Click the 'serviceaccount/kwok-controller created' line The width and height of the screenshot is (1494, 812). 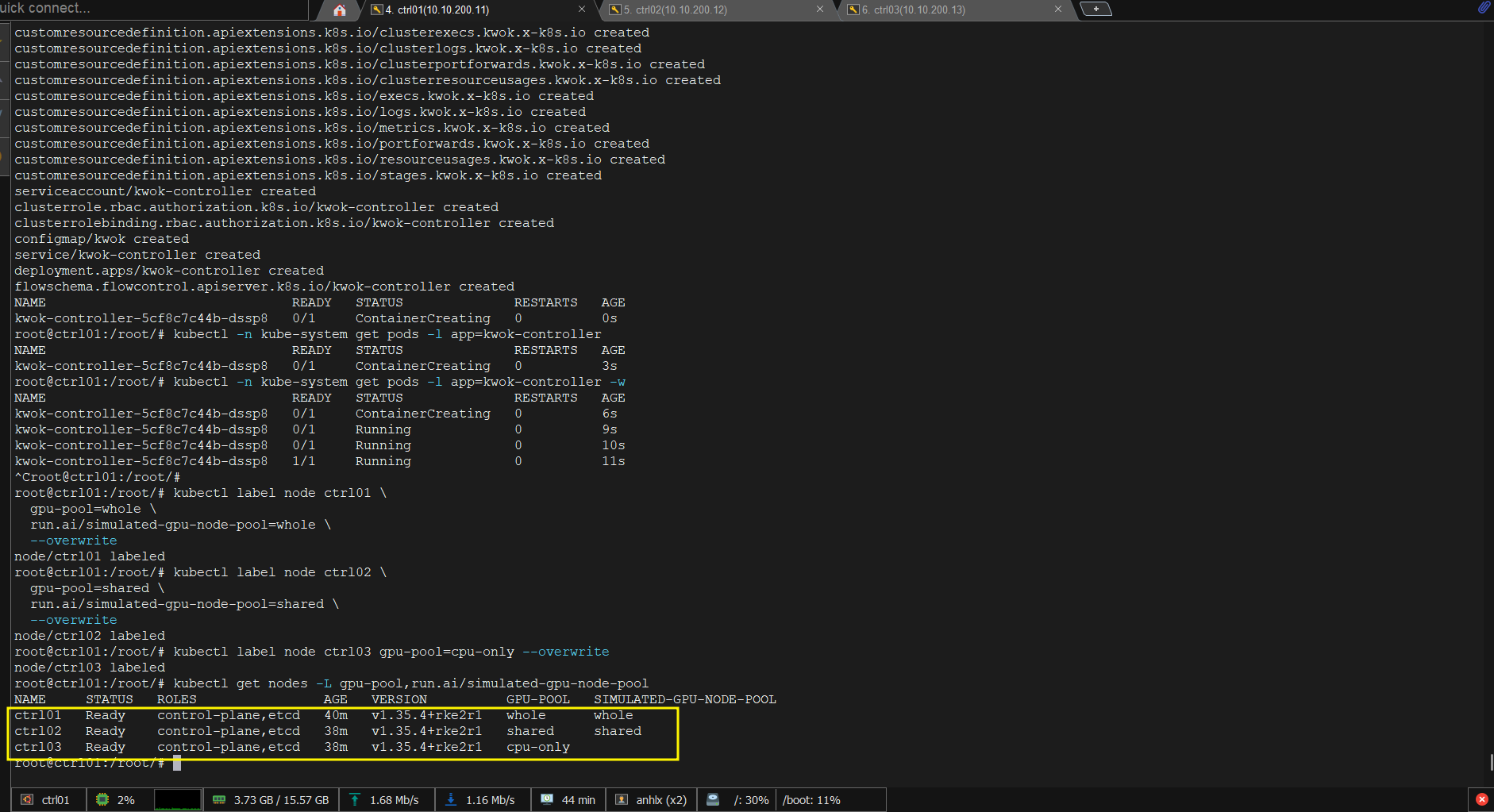point(165,191)
